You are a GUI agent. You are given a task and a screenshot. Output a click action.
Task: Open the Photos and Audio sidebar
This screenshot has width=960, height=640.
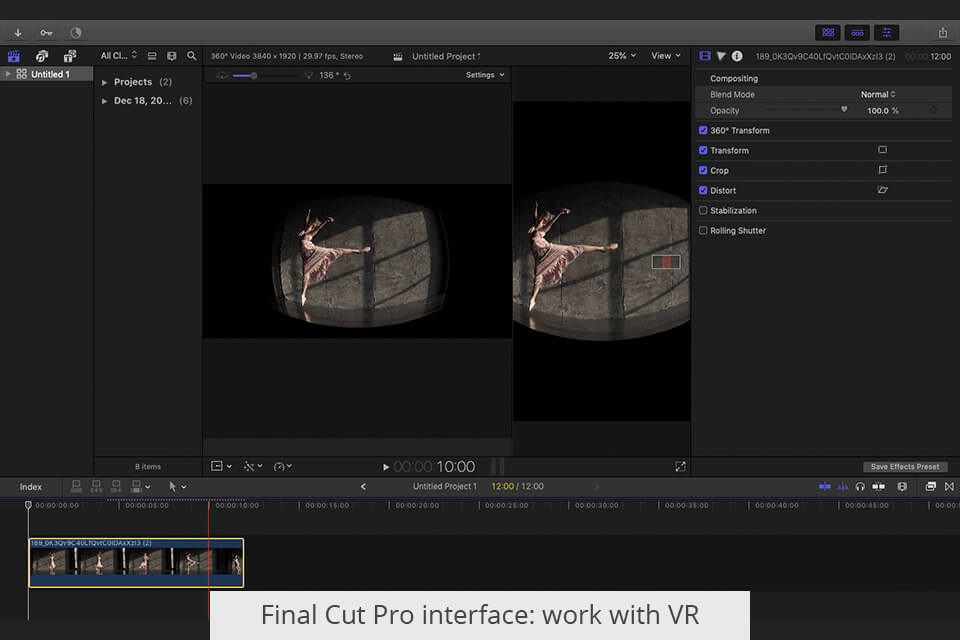(x=42, y=56)
